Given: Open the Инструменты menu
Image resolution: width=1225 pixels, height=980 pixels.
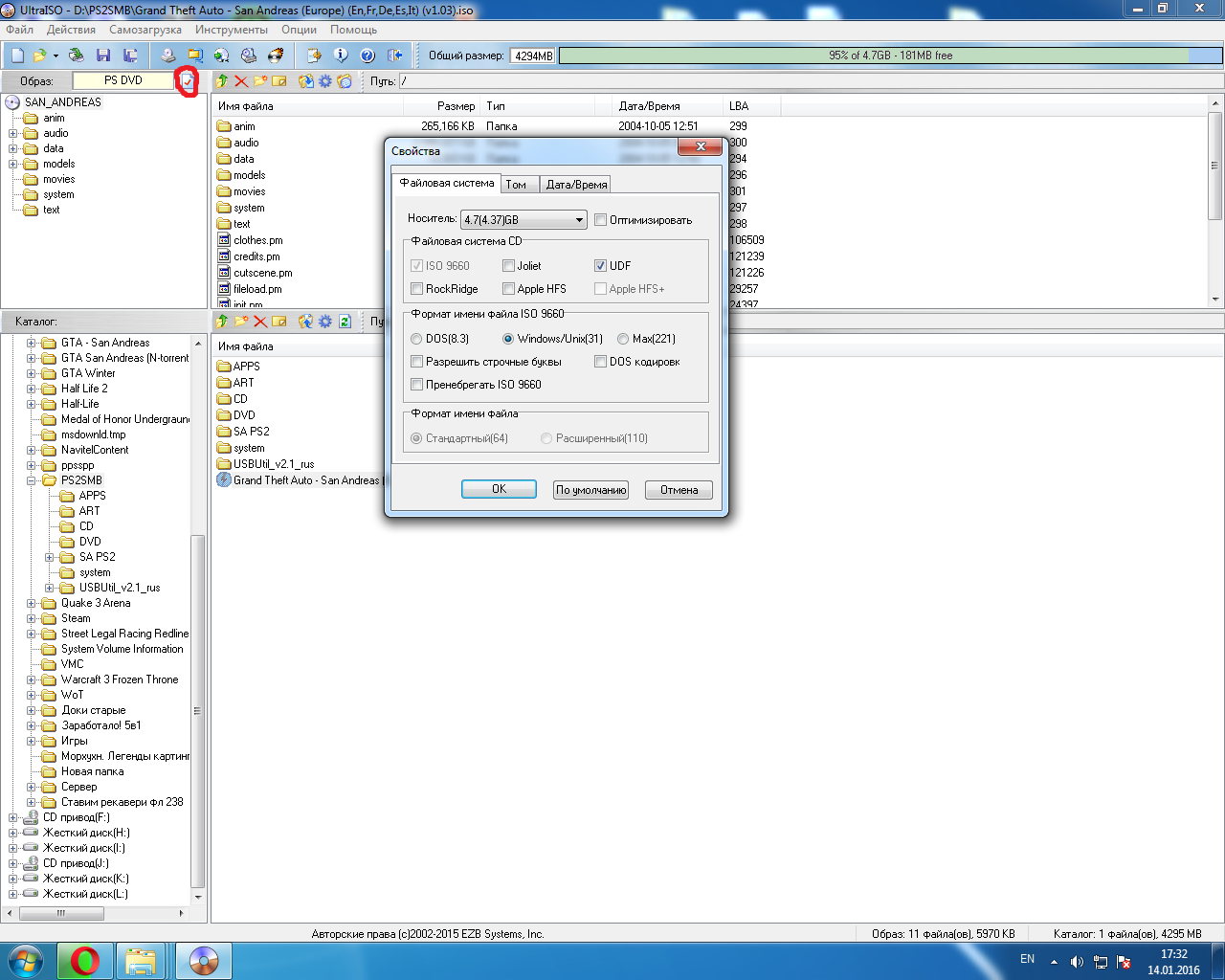Looking at the screenshot, I should pyautogui.click(x=232, y=30).
